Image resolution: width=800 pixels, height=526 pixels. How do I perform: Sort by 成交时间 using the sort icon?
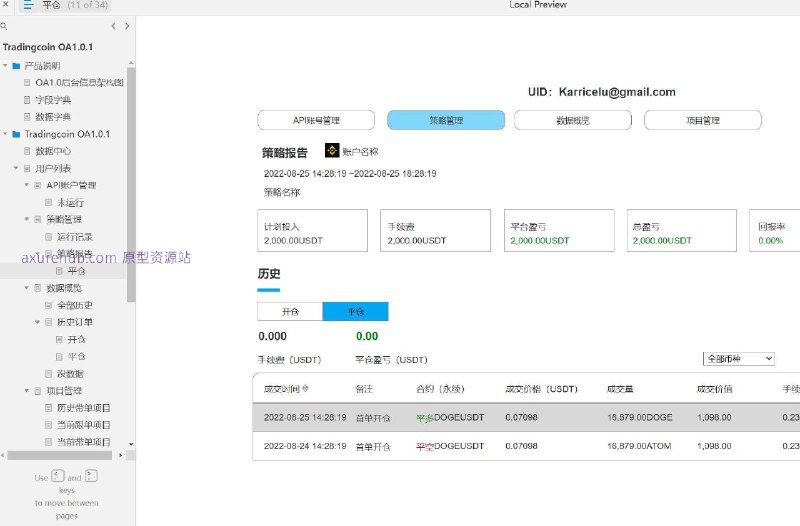305,389
